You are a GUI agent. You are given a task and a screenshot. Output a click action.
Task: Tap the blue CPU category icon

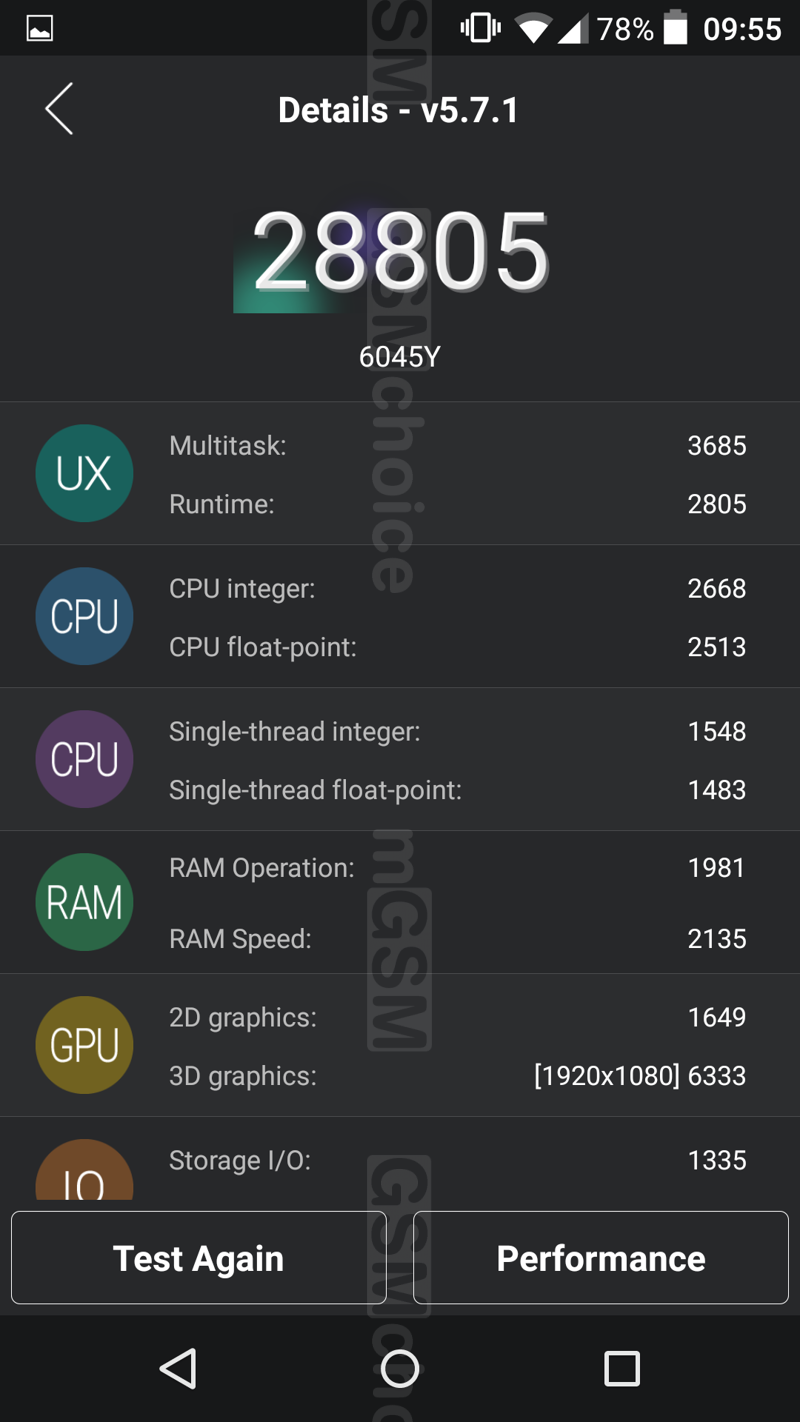coord(84,616)
